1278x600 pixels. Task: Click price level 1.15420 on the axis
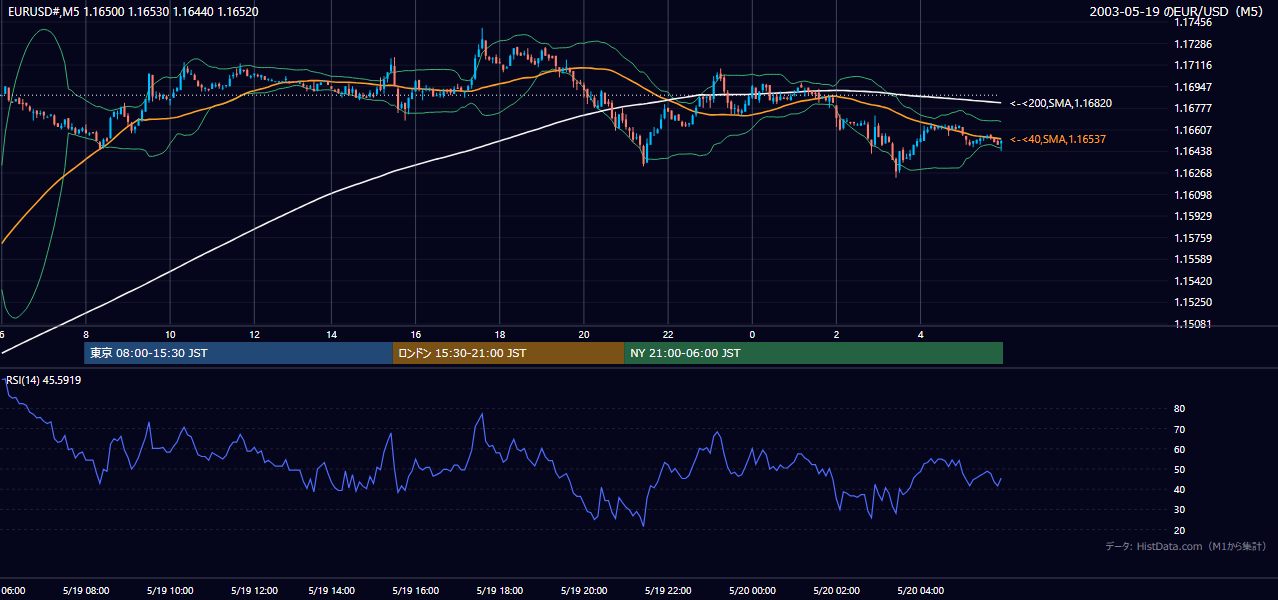1192,281
